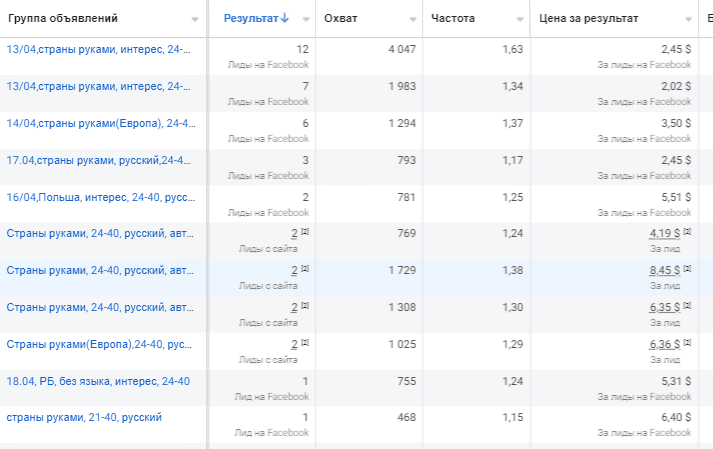713x449 pixels.
Task: Open the 16/04,Польша, интерес ad set
Action: pyautogui.click(x=100, y=197)
